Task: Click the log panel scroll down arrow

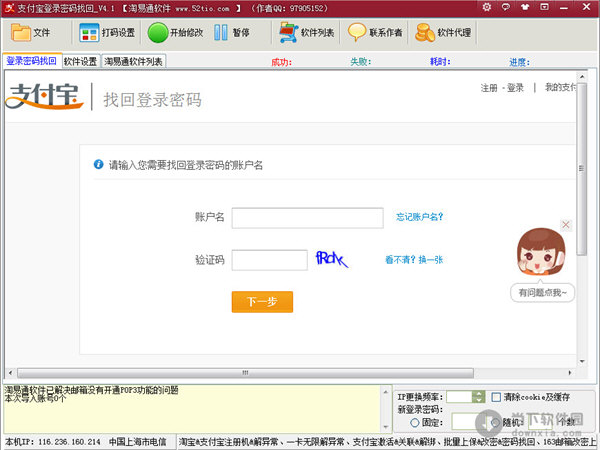Action: coord(385,427)
